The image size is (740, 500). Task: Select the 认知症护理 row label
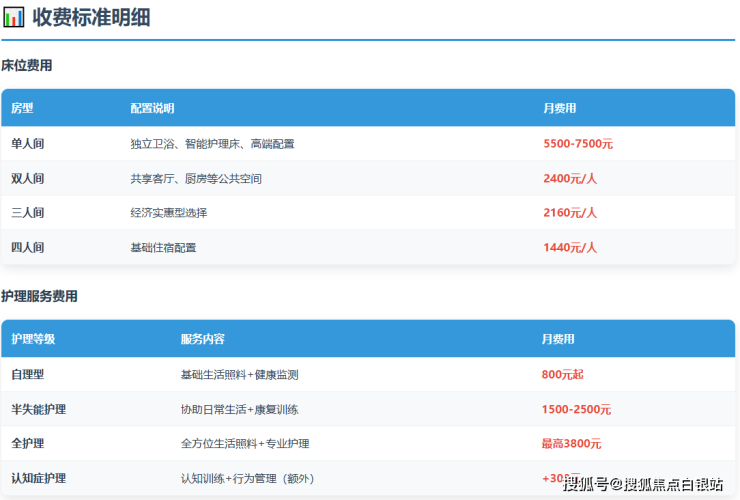point(39,478)
